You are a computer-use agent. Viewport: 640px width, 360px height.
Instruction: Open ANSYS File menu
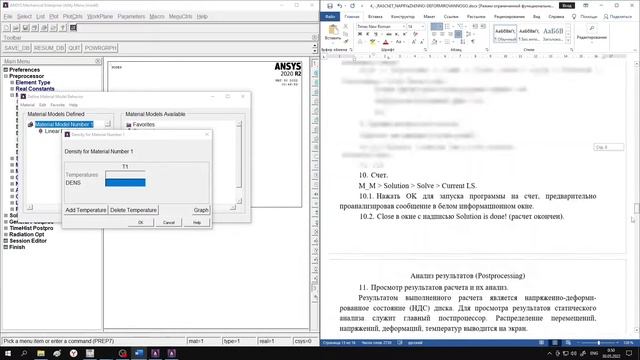coord(8,16)
